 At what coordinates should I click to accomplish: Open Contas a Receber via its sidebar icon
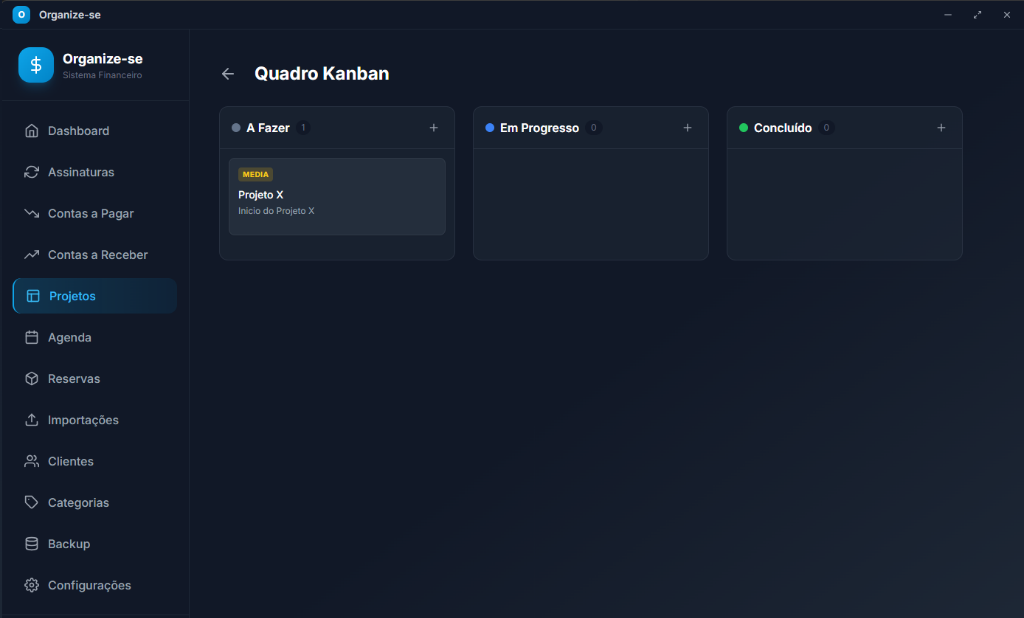pyautogui.click(x=31, y=254)
